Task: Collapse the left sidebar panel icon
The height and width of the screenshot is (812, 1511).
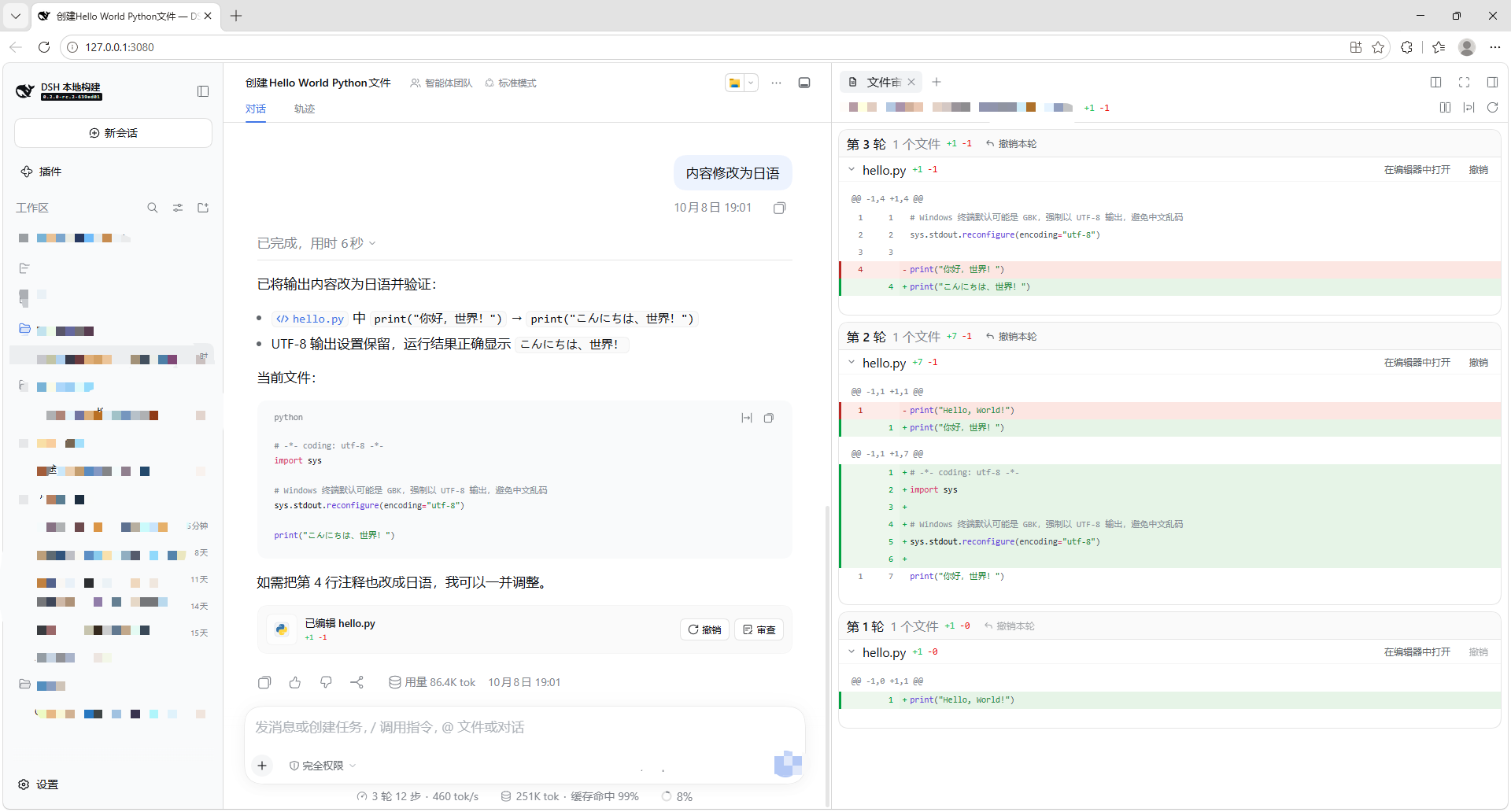Action: (x=203, y=91)
